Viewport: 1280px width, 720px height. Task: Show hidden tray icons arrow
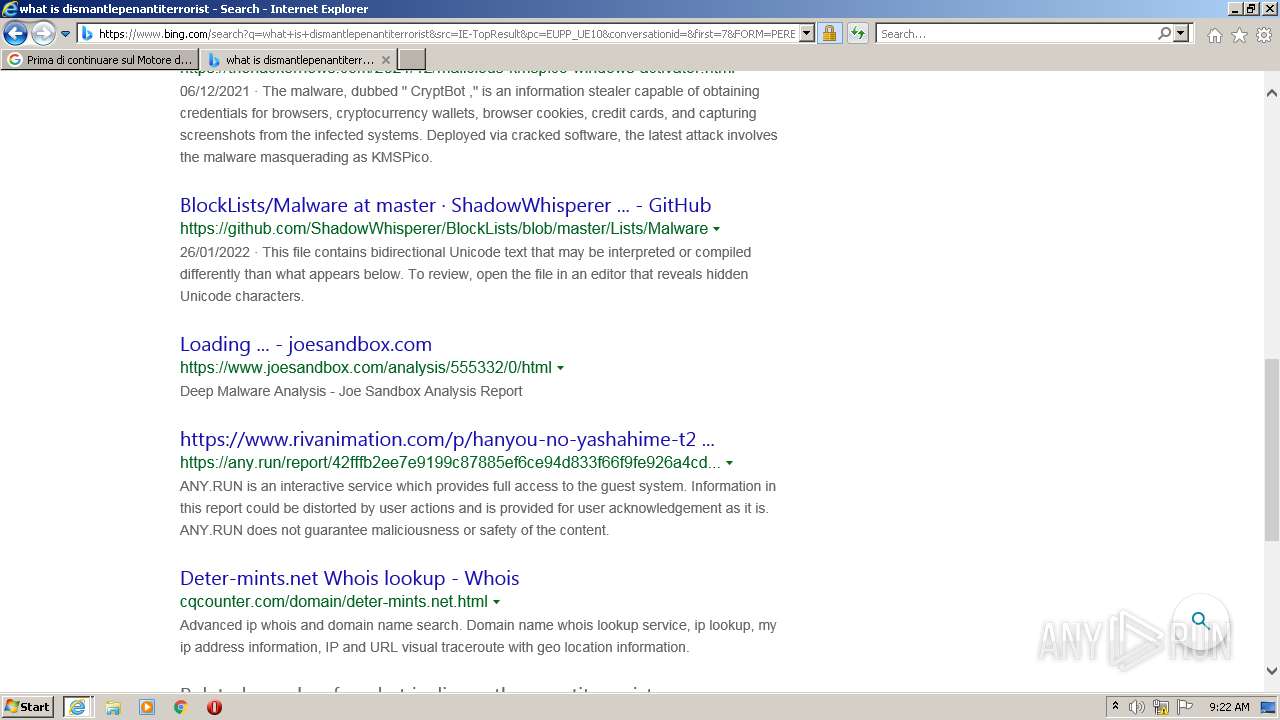[1115, 707]
